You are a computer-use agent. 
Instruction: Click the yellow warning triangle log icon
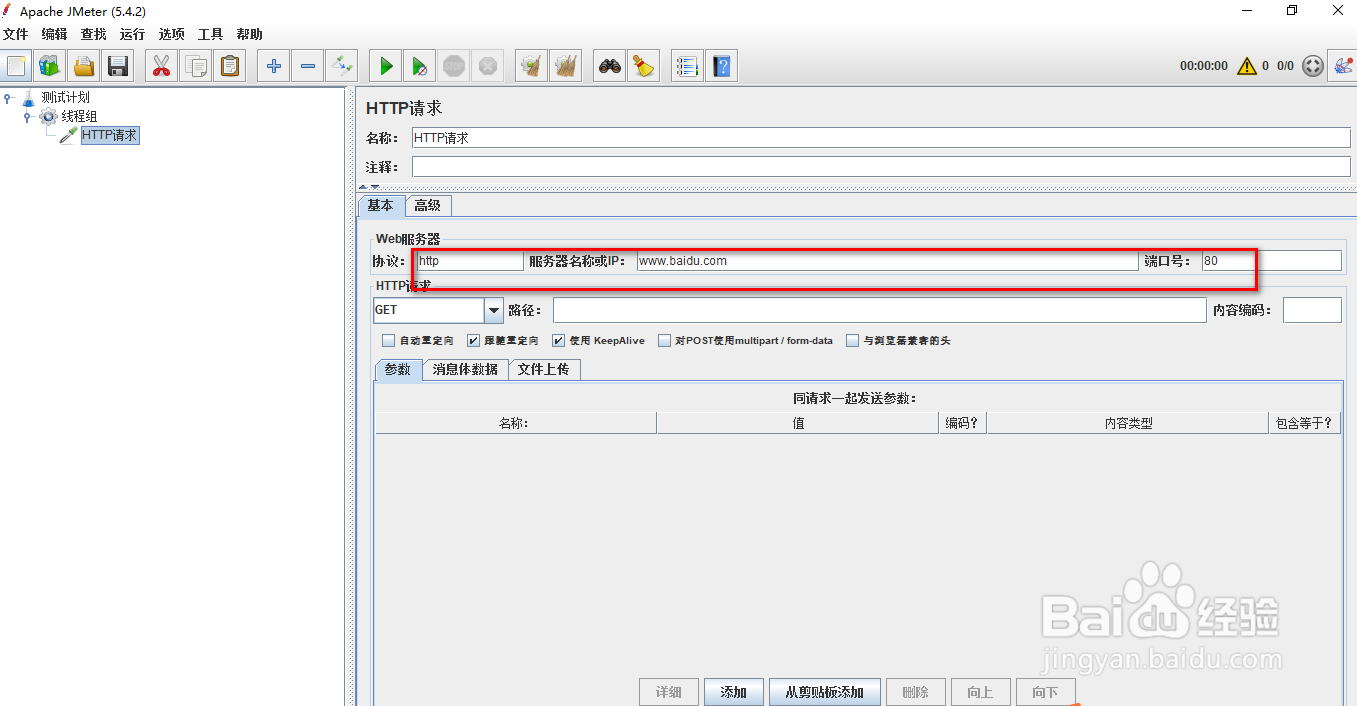(1247, 66)
